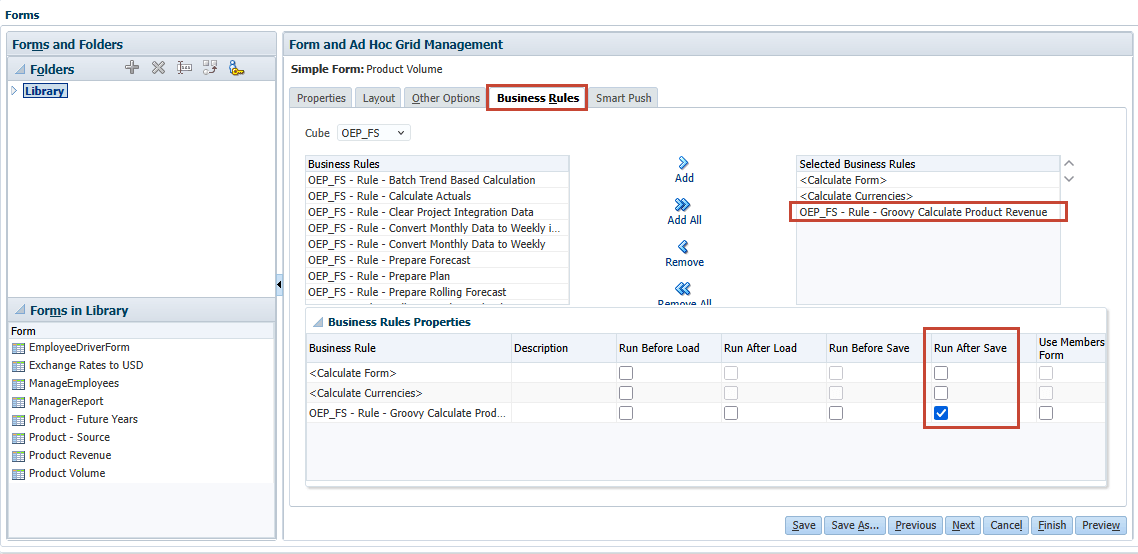Toggle Run Before Load for Calculate Currencies
1138x554 pixels.
pyautogui.click(x=626, y=393)
